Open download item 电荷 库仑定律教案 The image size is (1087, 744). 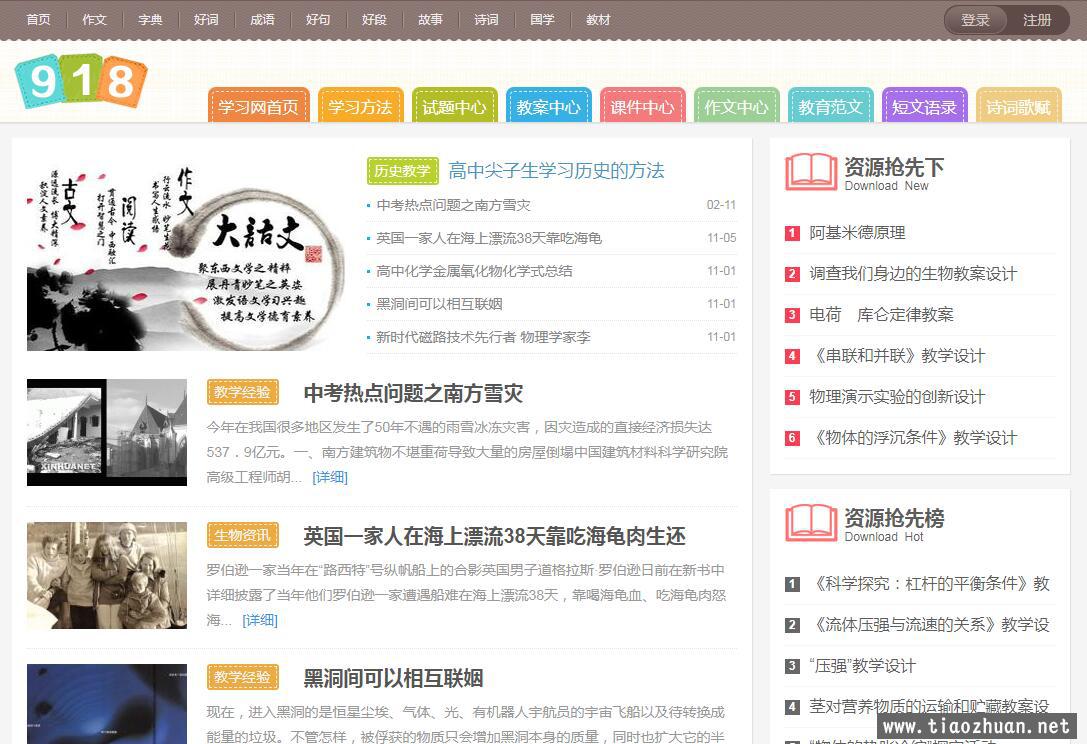pos(881,315)
